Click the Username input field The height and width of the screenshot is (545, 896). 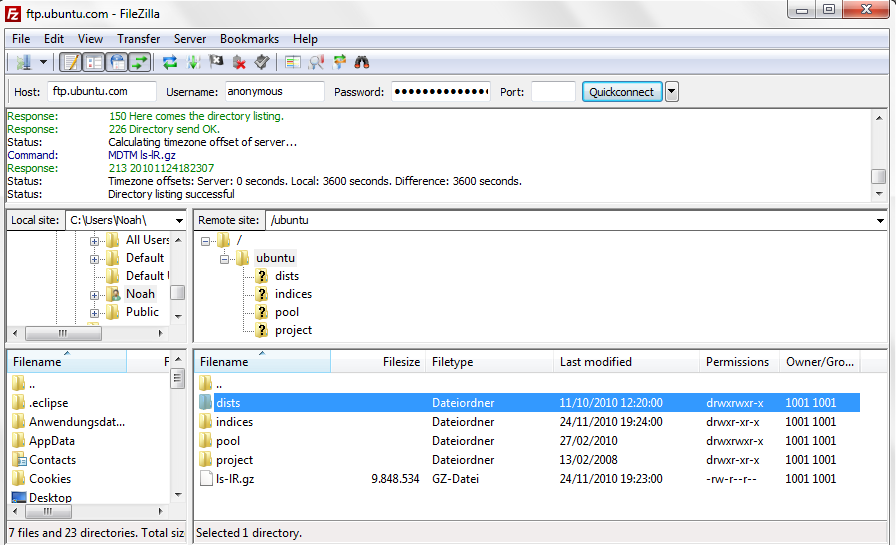(x=274, y=91)
